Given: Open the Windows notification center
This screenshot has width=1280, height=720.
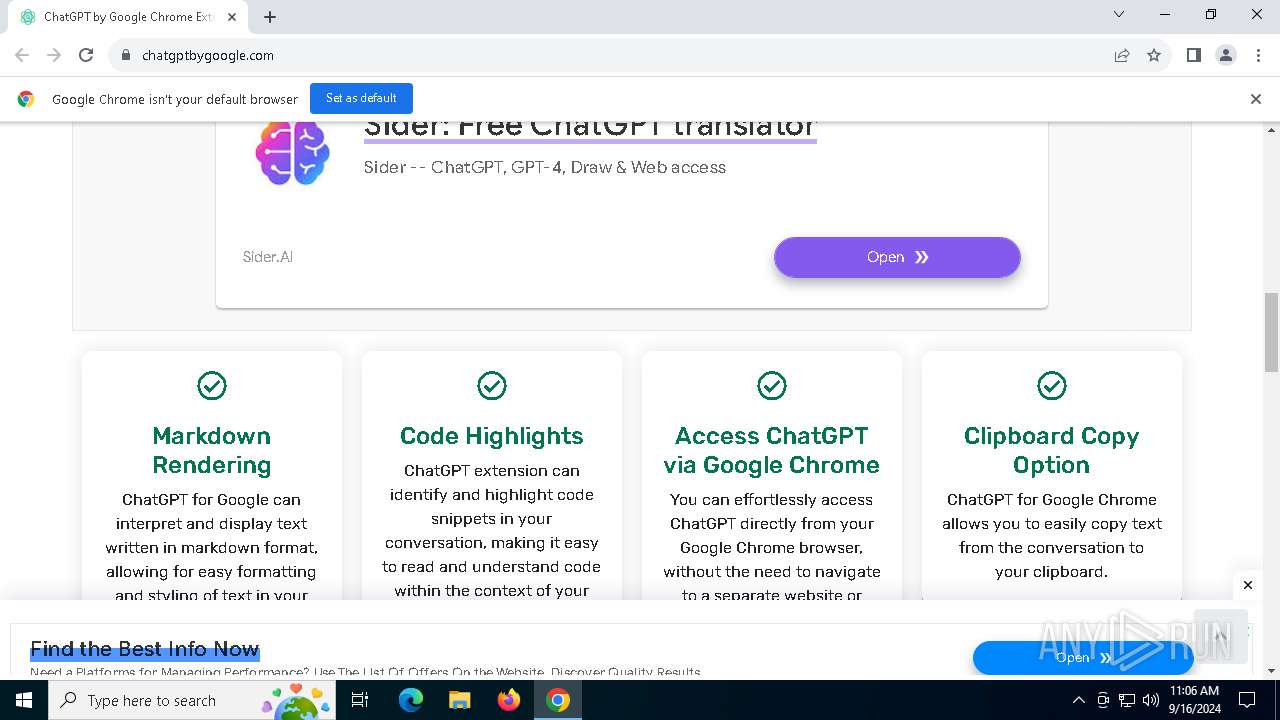Looking at the screenshot, I should pyautogui.click(x=1247, y=700).
